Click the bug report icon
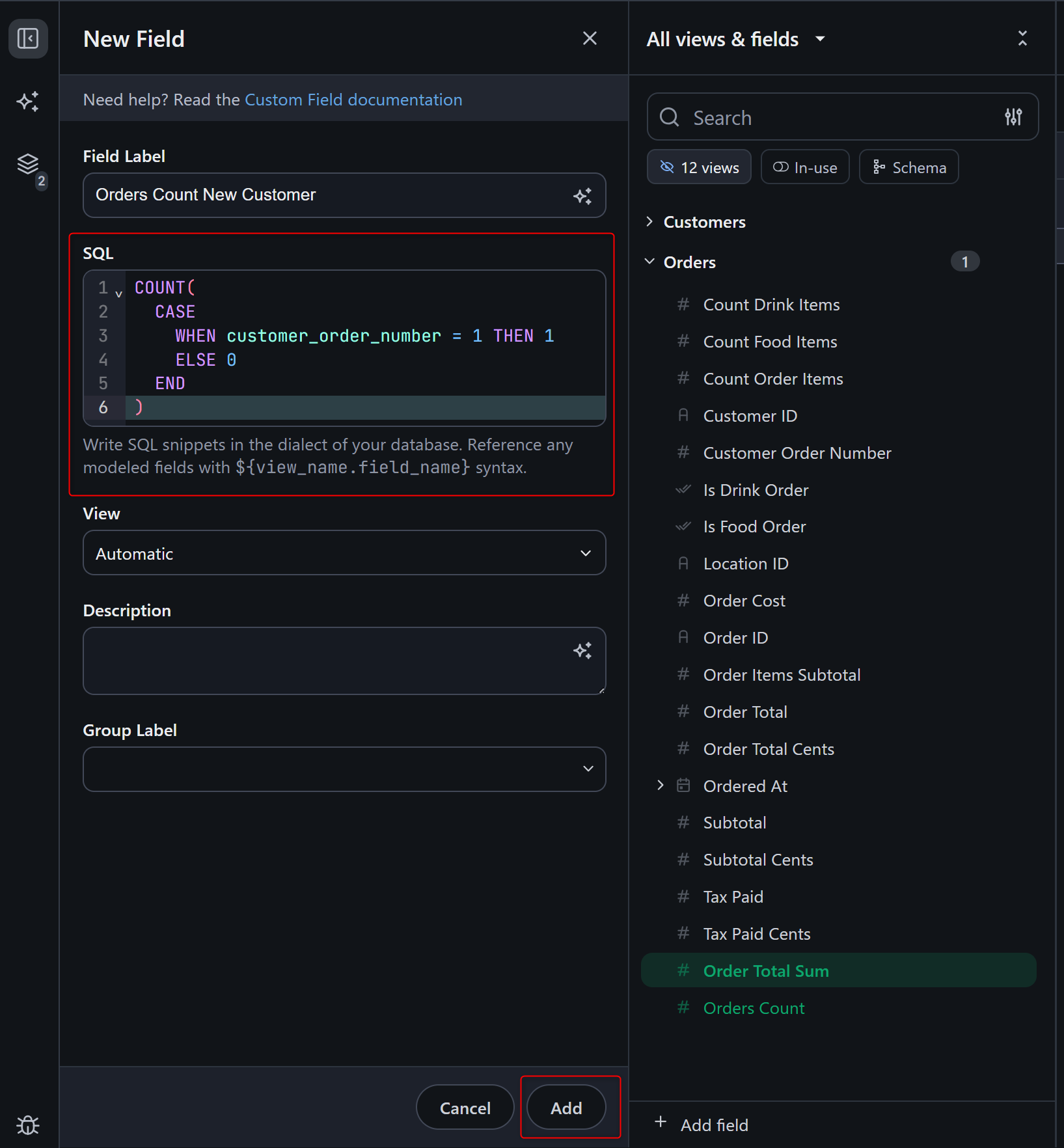The height and width of the screenshot is (1148, 1064). [x=28, y=1124]
